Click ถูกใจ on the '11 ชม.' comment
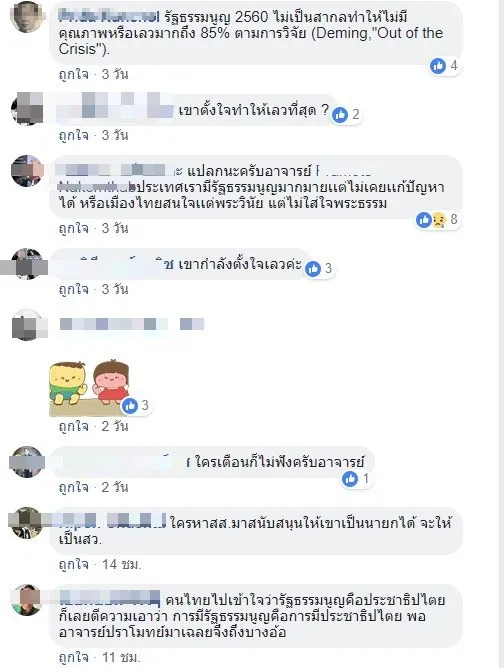This screenshot has width=504, height=668. coord(74,657)
